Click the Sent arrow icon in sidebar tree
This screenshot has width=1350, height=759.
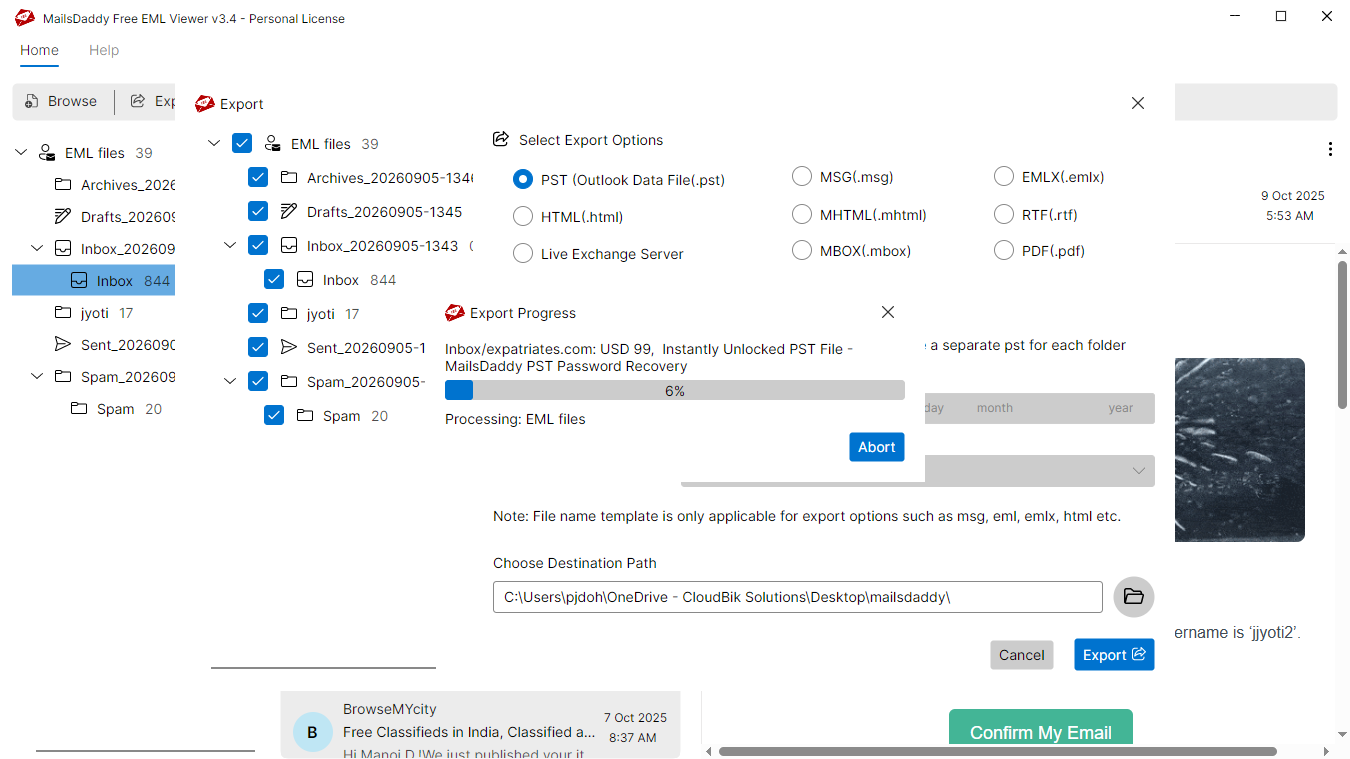pos(63,344)
